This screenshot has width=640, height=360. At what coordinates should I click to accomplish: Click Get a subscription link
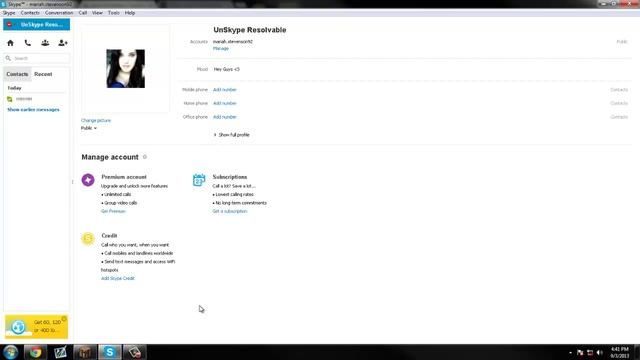pyautogui.click(x=230, y=211)
